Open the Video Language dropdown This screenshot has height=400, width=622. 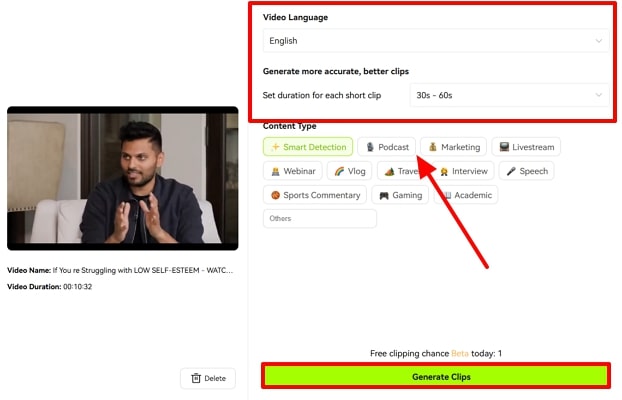(435, 41)
